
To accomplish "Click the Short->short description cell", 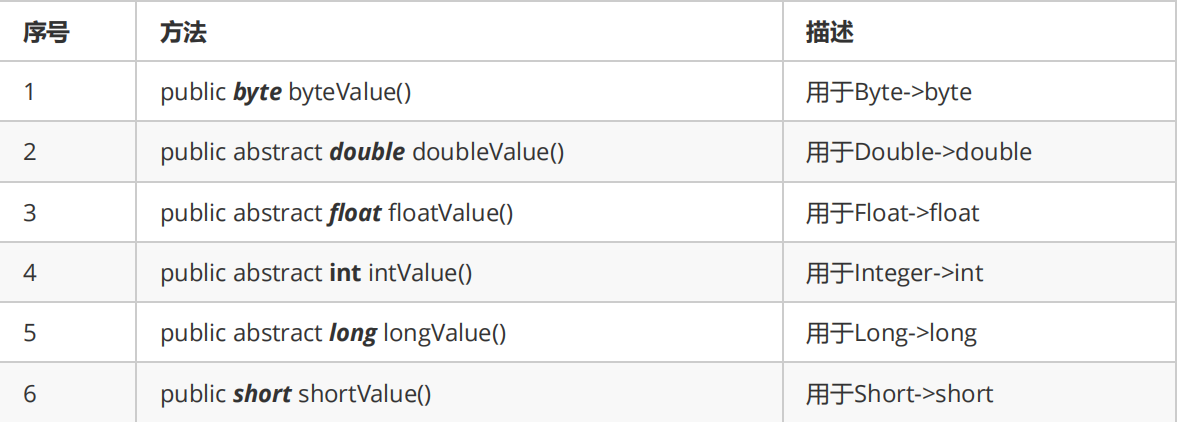I will pyautogui.click(x=980, y=393).
